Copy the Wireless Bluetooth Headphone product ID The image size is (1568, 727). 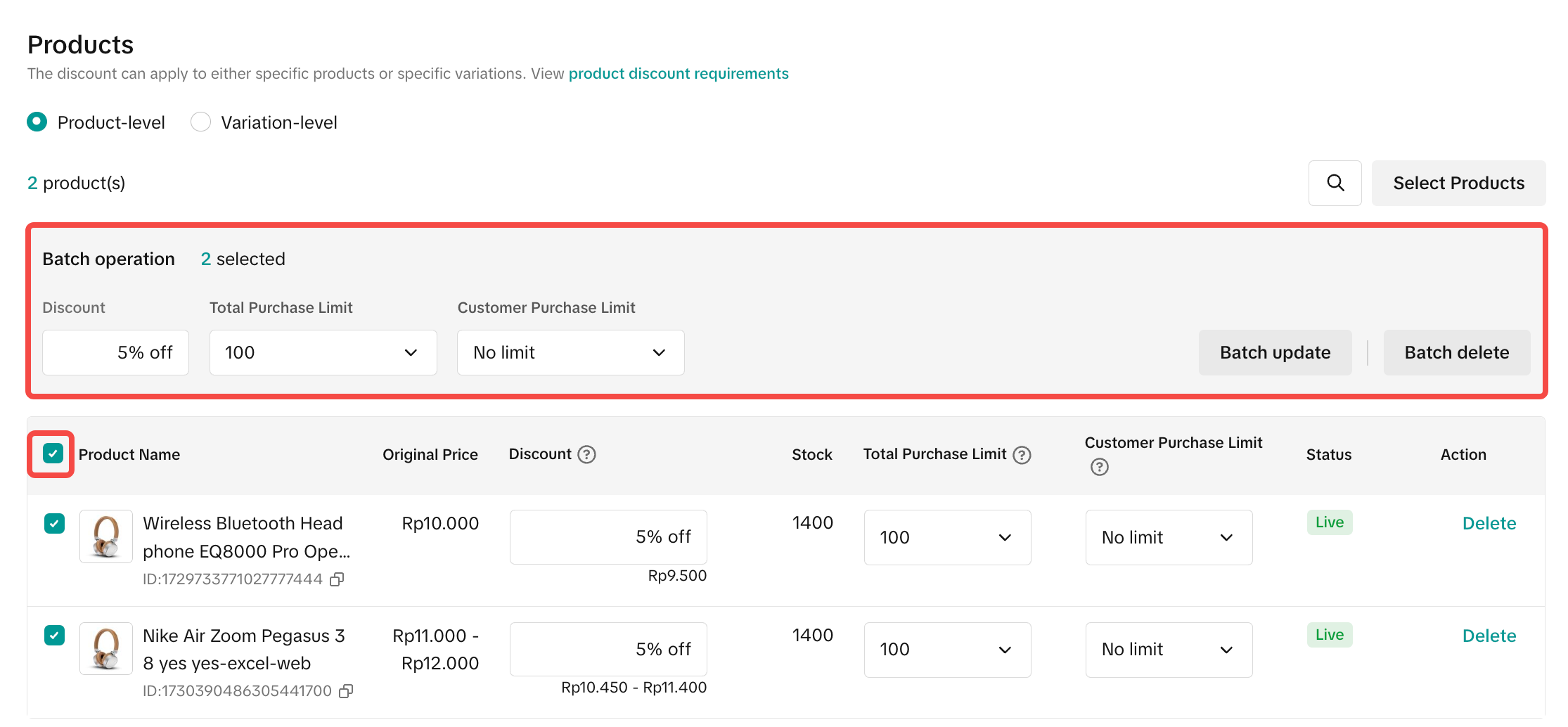click(x=338, y=579)
